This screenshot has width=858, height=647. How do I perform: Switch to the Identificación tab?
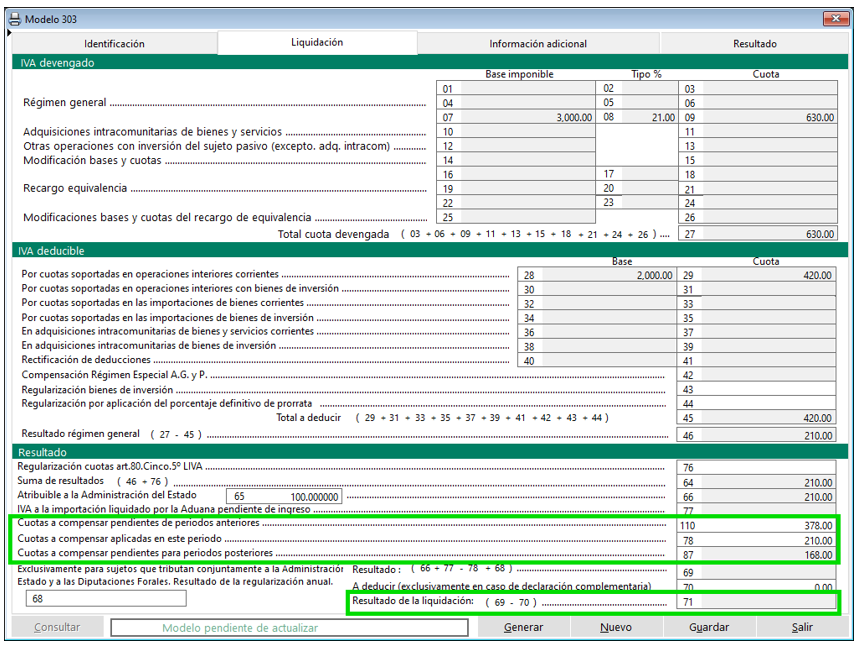click(x=114, y=44)
